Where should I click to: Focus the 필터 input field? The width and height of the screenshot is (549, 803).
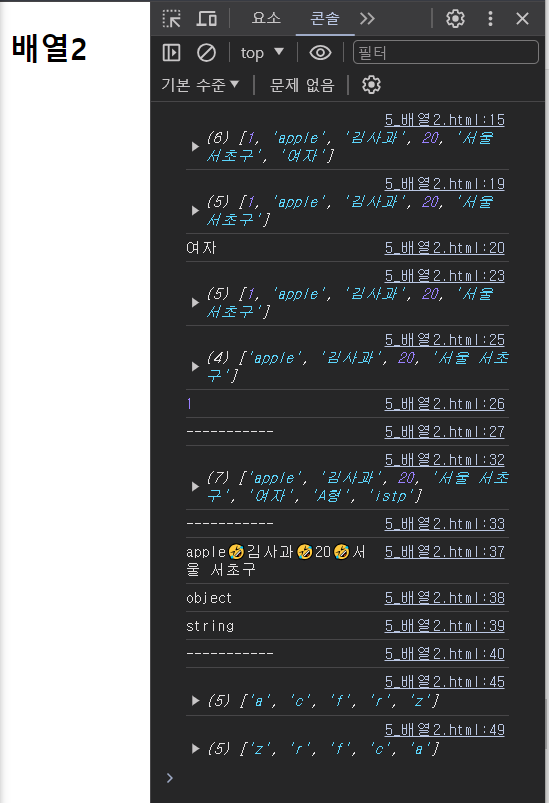(446, 52)
